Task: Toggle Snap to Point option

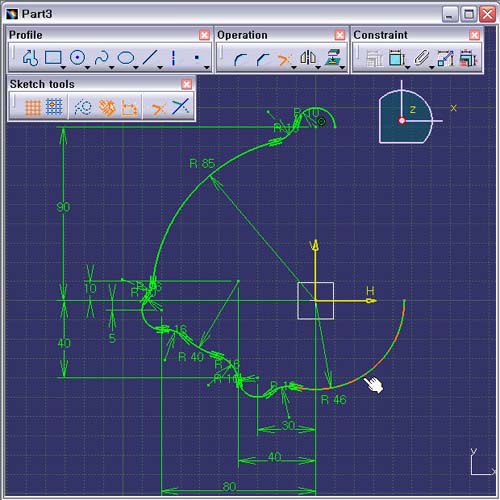Action: point(54,107)
